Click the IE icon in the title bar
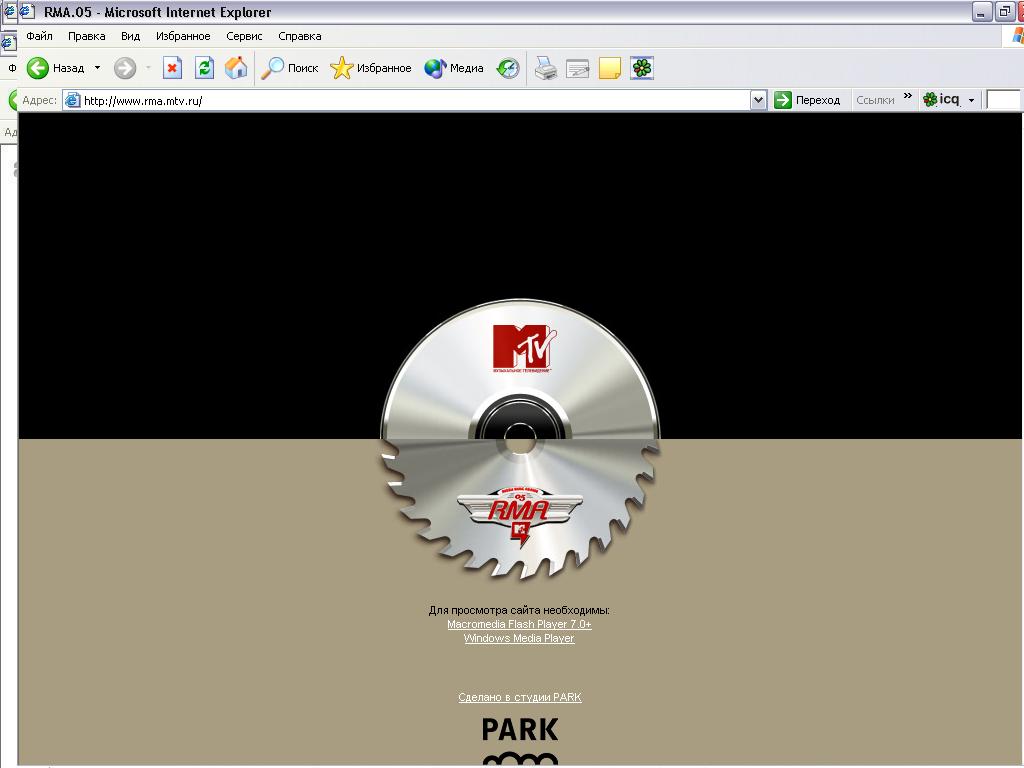The width and height of the screenshot is (1024, 768). 27,11
